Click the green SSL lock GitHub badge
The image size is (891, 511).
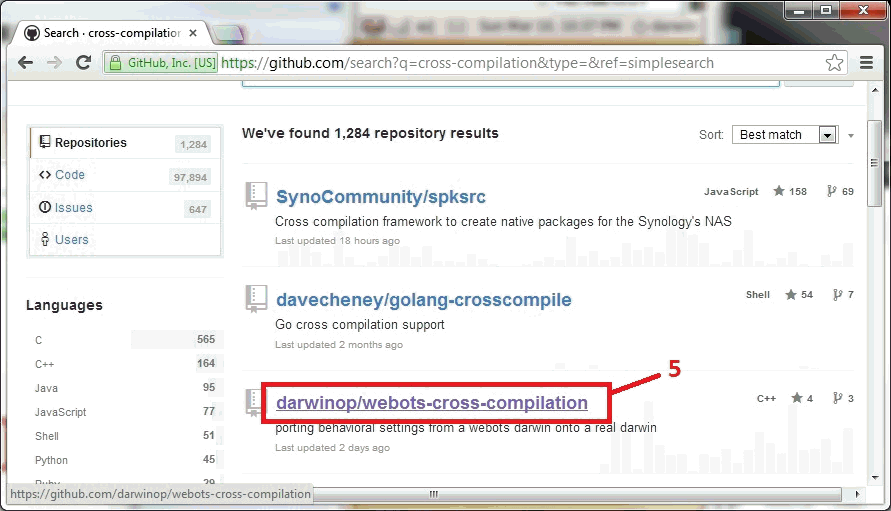coord(161,63)
